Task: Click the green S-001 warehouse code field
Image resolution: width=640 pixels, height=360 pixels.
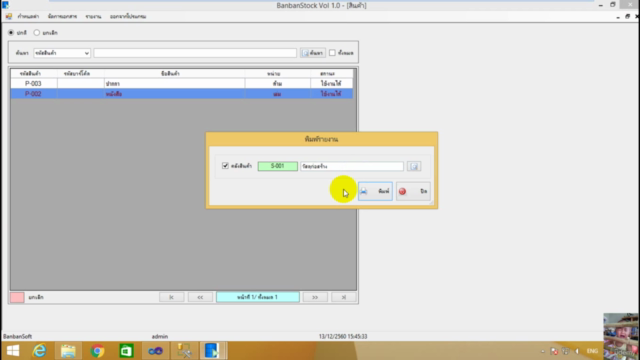Action: 278,166
